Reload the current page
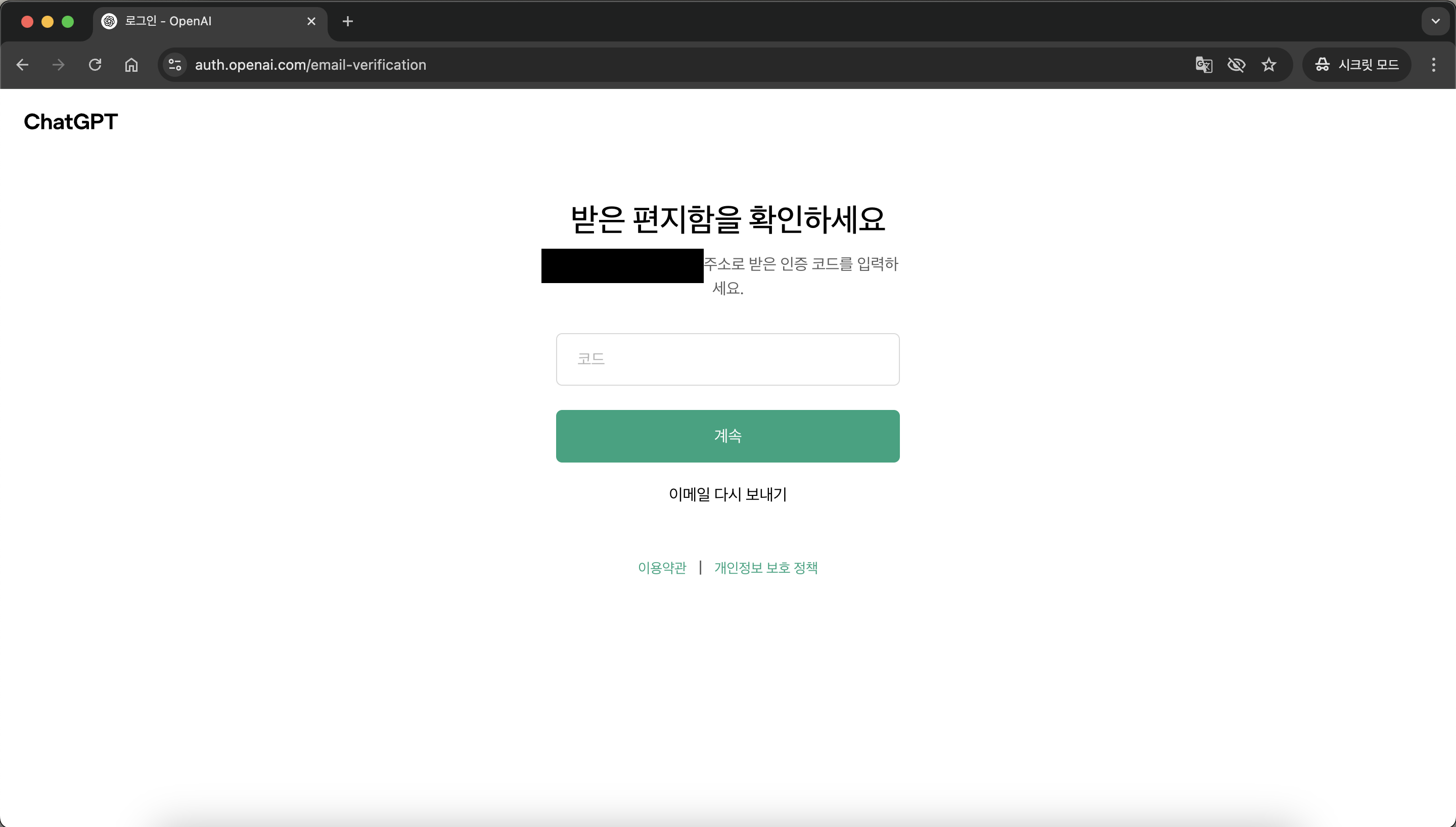The width and height of the screenshot is (1456, 827). click(95, 65)
